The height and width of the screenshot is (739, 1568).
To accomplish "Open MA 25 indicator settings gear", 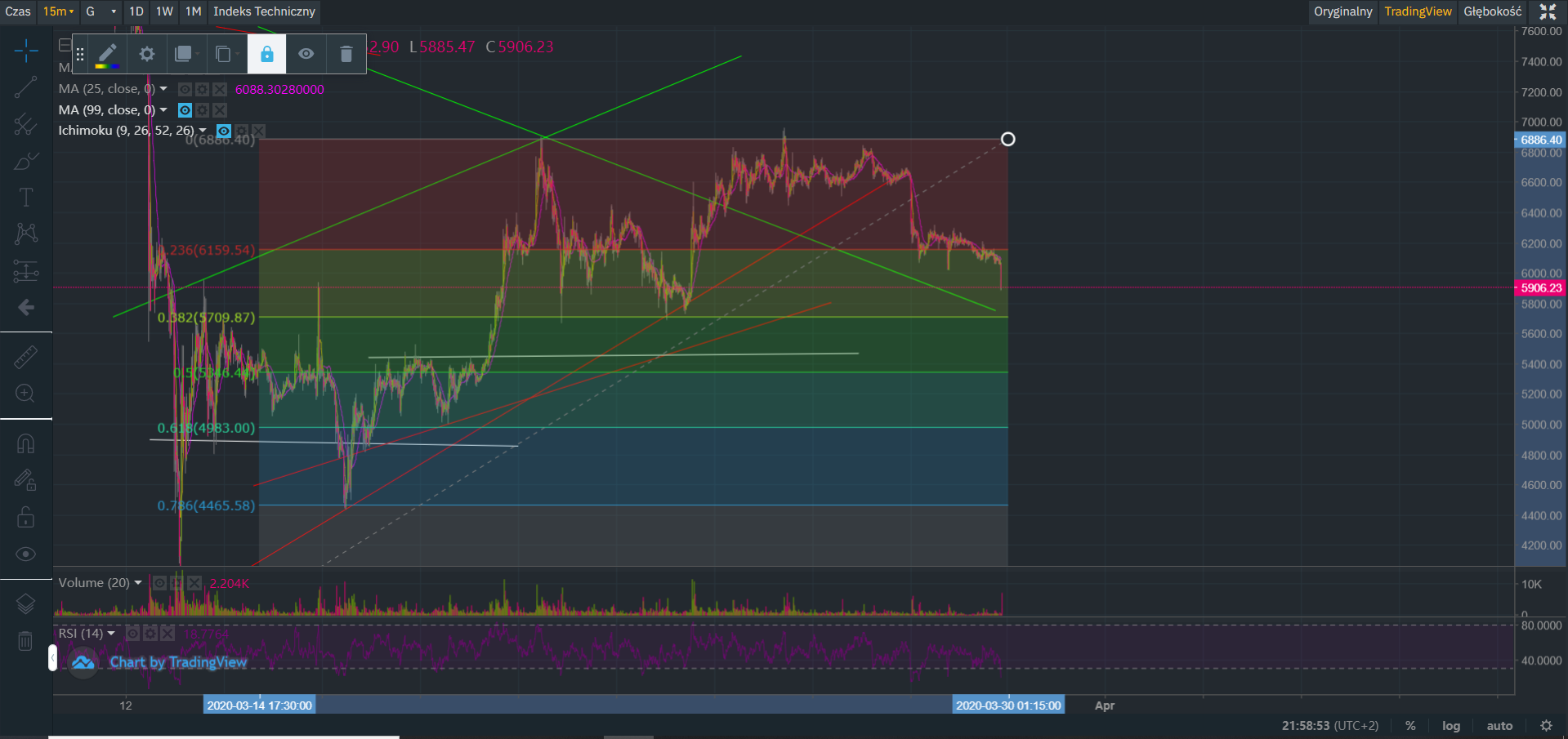I will pyautogui.click(x=202, y=90).
